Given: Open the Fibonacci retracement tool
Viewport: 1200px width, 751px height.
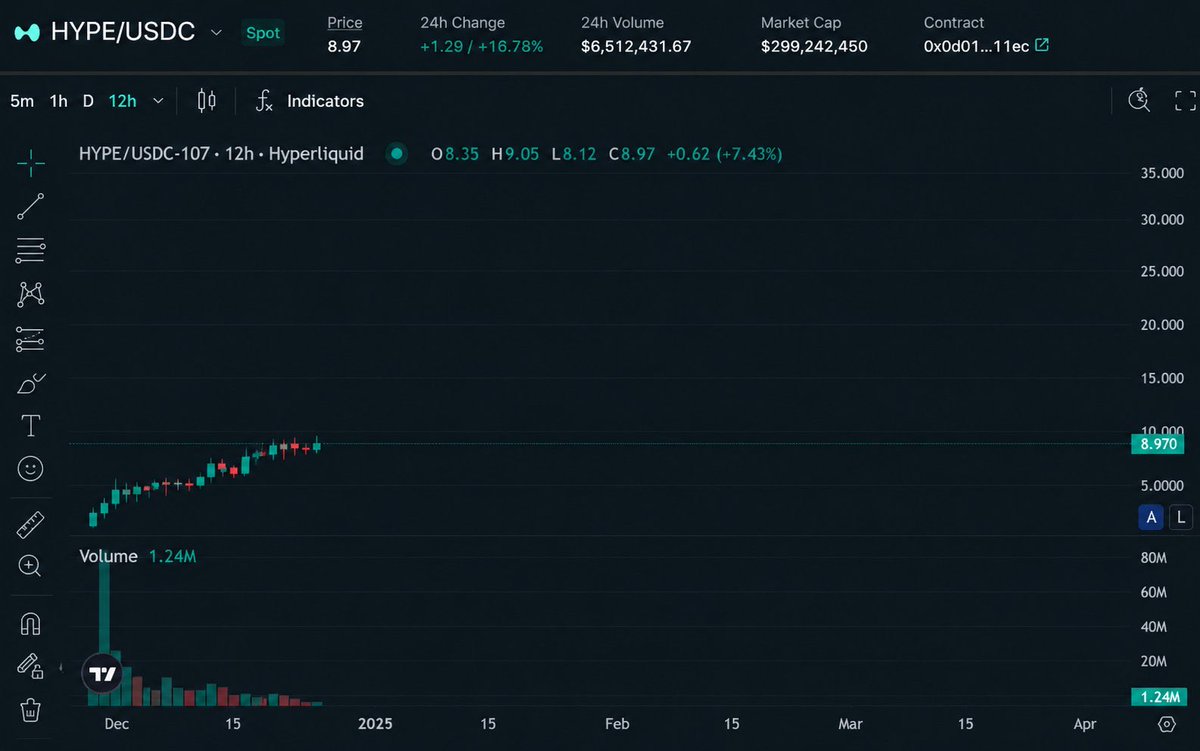Looking at the screenshot, I should pyautogui.click(x=30, y=250).
